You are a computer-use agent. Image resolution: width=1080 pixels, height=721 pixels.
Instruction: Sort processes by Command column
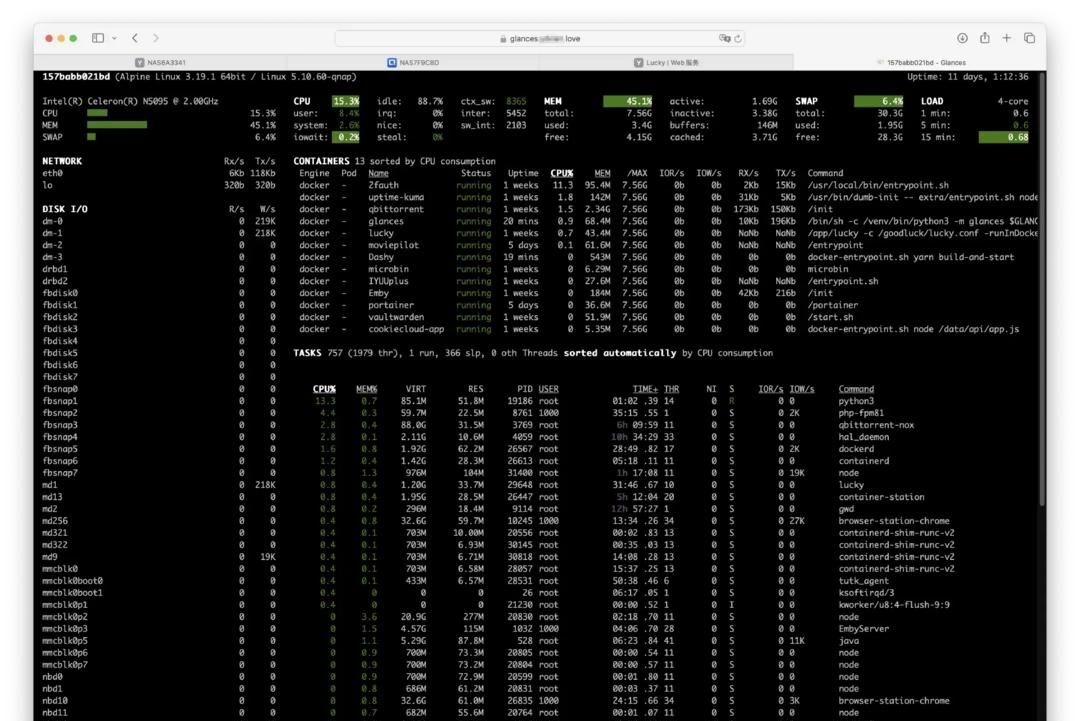click(857, 388)
